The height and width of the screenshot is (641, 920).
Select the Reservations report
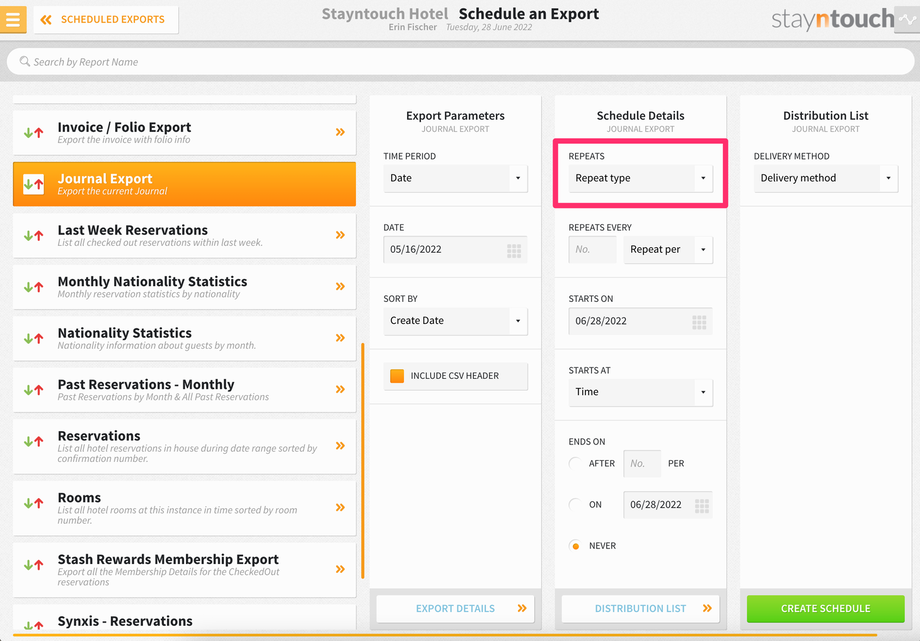(x=184, y=446)
